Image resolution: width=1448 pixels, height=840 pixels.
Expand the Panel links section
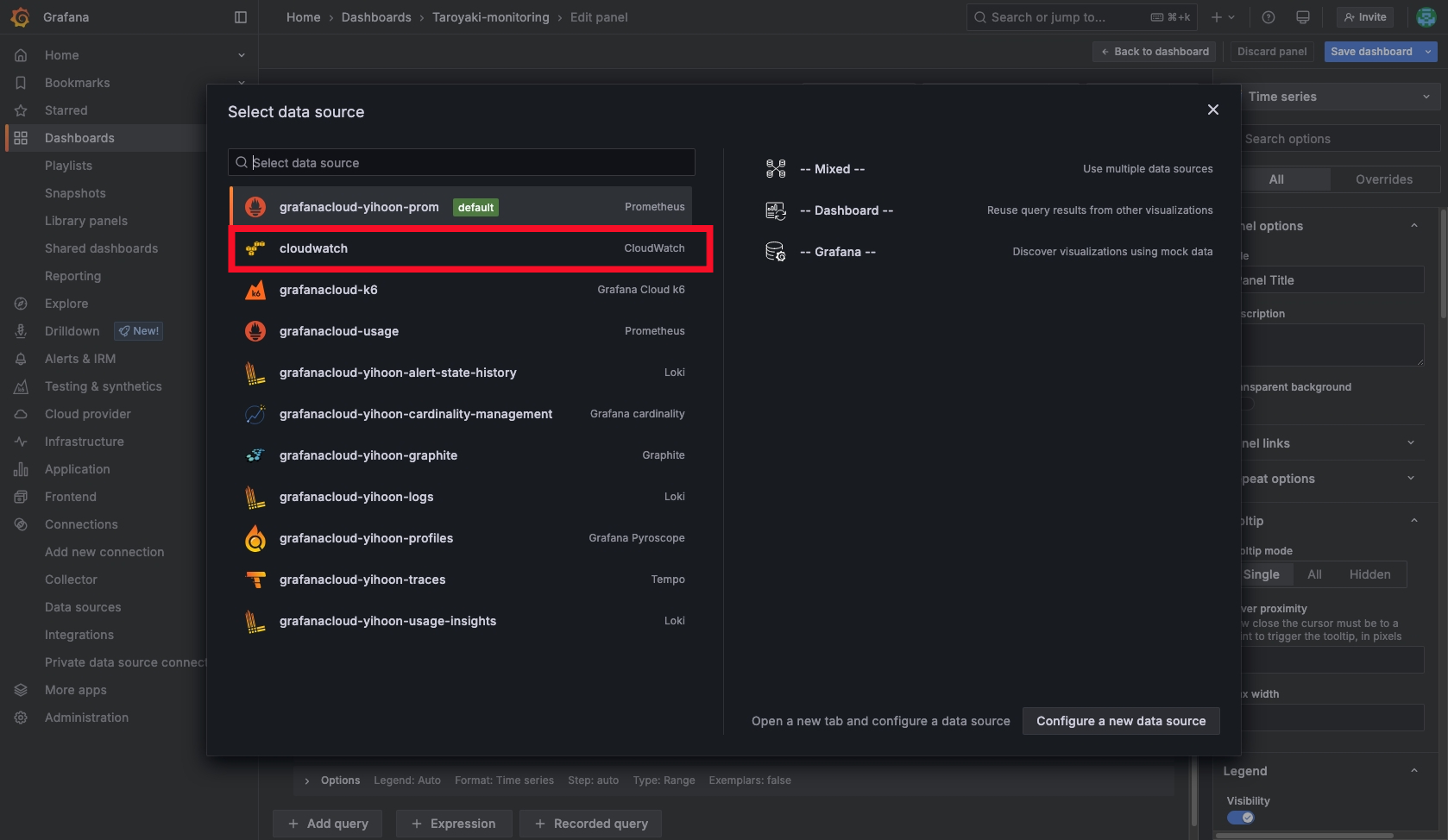pos(1411,443)
